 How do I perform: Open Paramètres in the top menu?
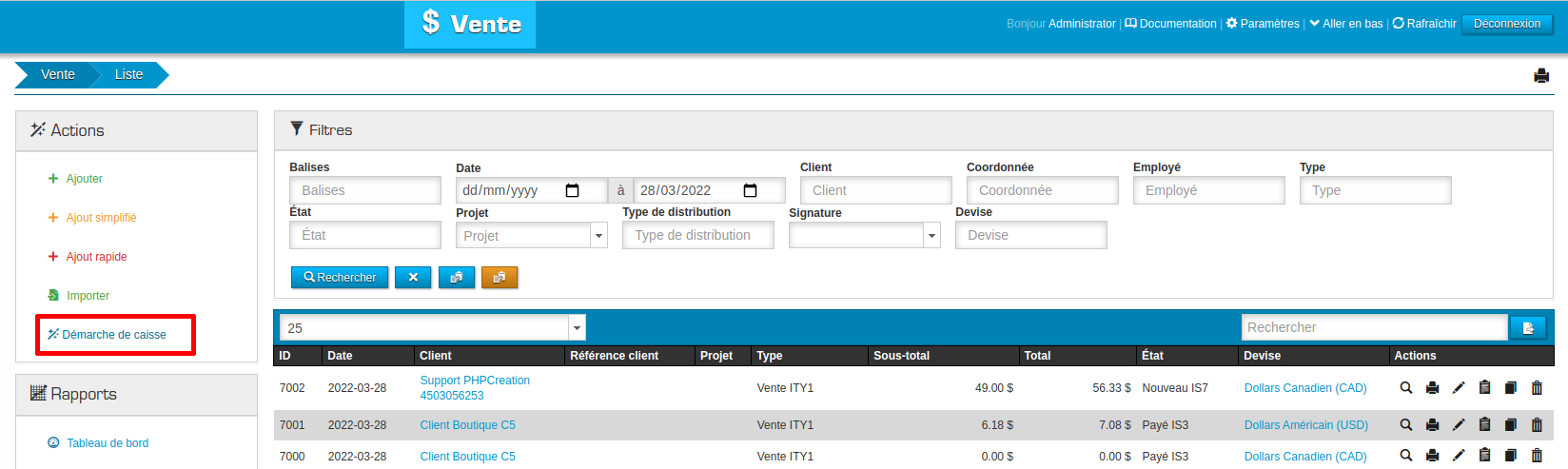(x=1263, y=24)
